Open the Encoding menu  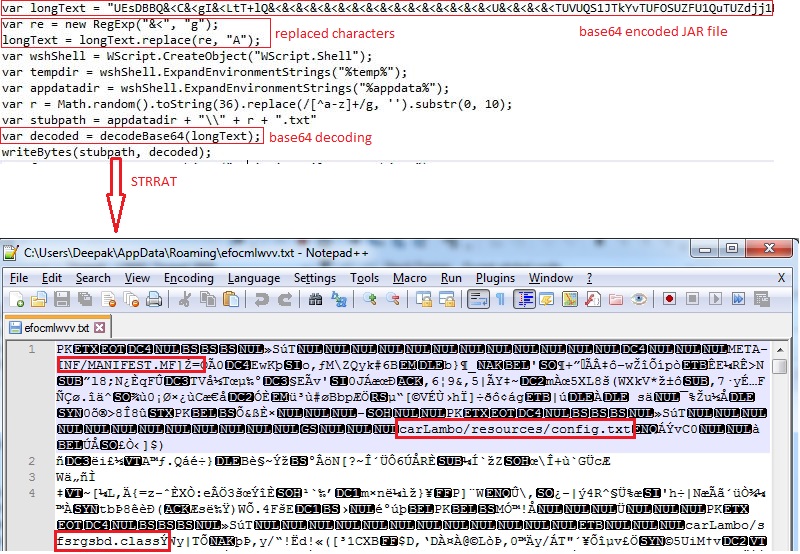pyautogui.click(x=189, y=278)
